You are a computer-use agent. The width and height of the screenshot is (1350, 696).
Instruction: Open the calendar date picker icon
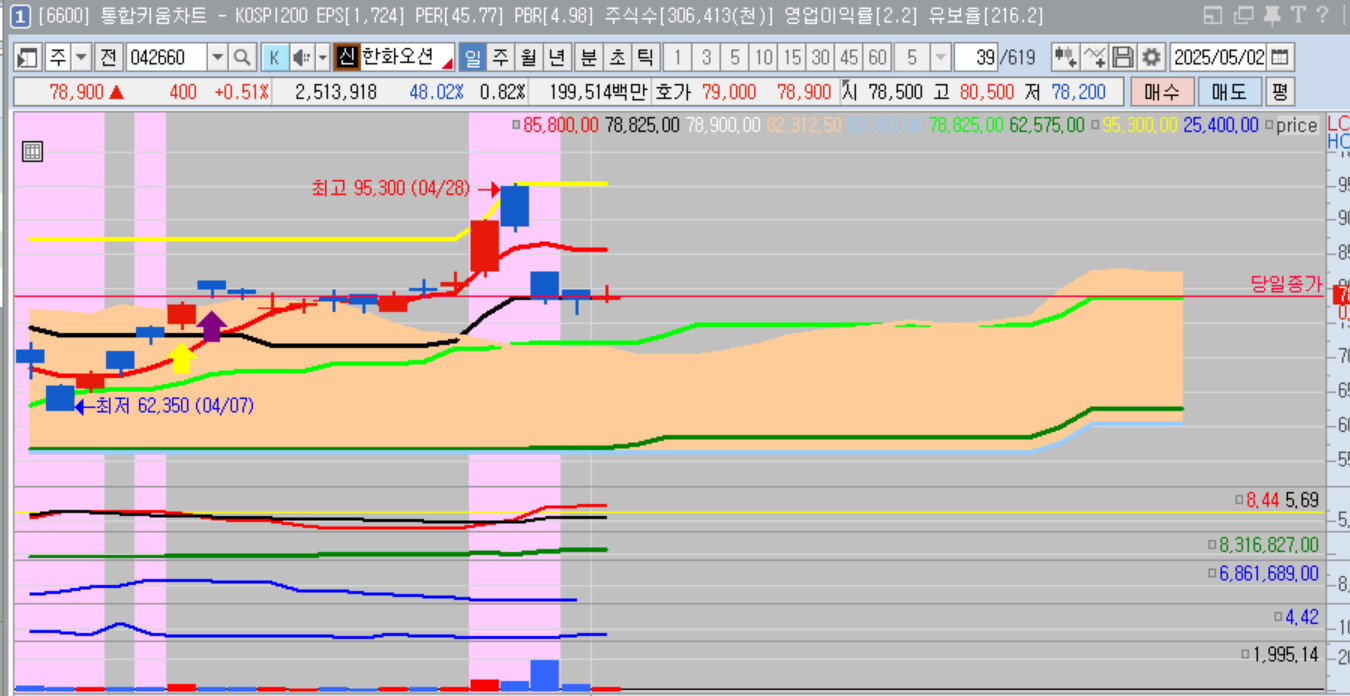tap(1281, 57)
